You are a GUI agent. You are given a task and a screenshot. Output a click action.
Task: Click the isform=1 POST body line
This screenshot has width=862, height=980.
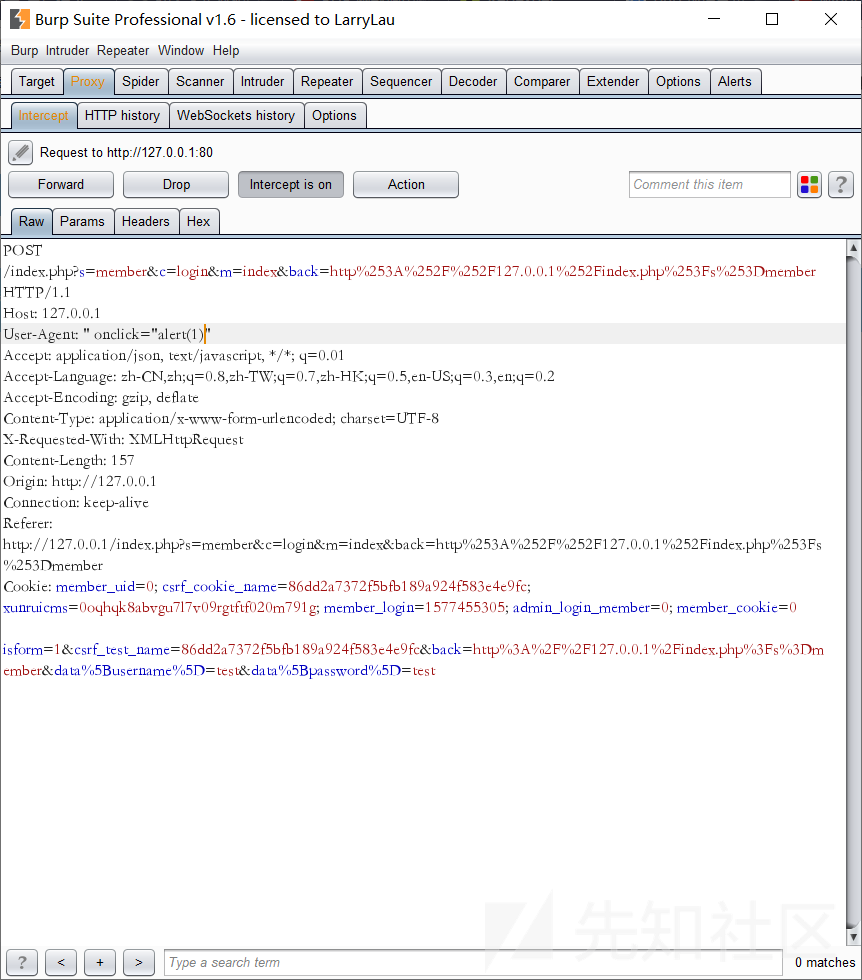[x=413, y=649]
